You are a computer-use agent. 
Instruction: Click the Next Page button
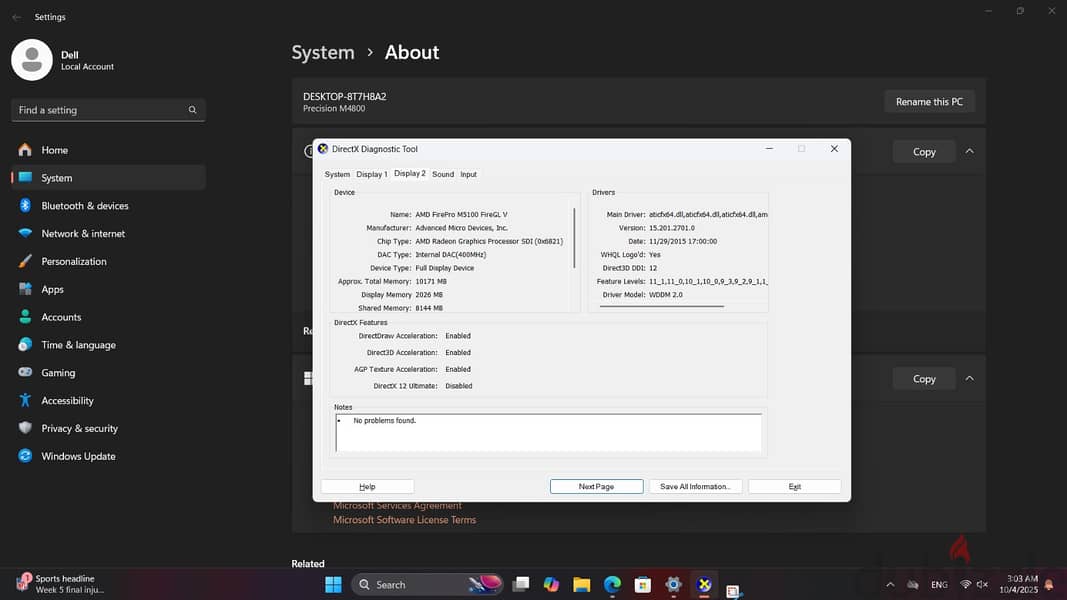click(x=596, y=486)
